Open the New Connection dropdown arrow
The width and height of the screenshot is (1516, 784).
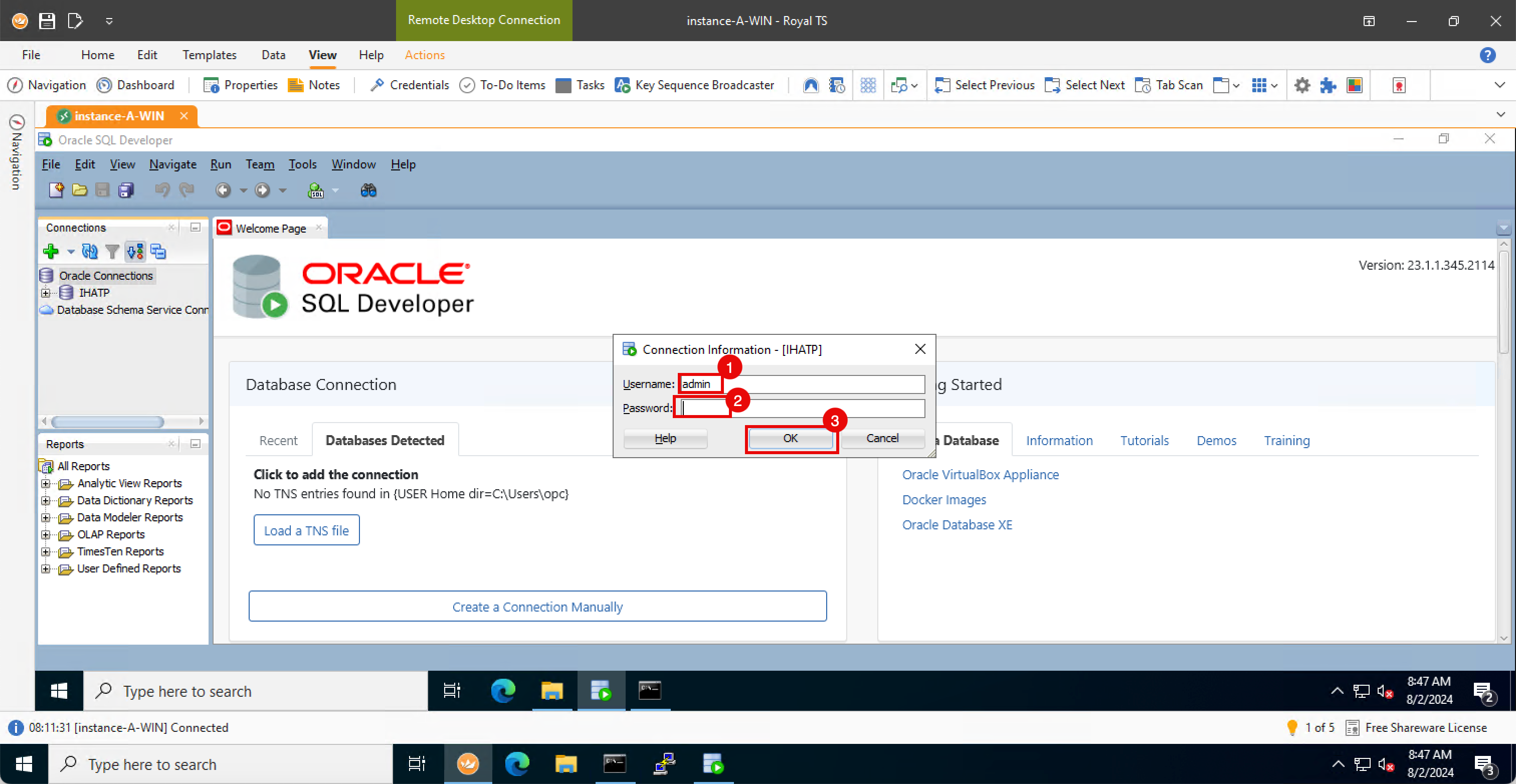(x=71, y=252)
